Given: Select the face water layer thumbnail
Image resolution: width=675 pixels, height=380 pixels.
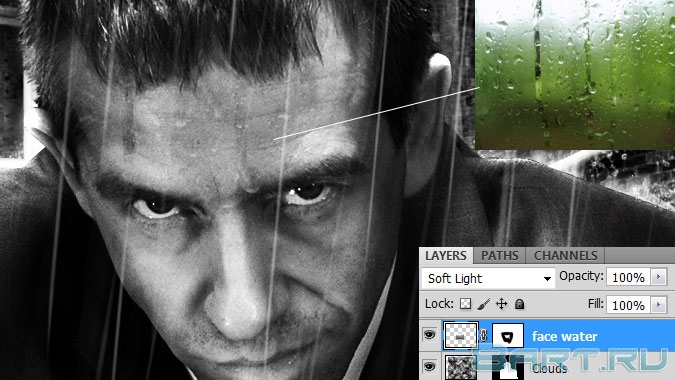Looking at the screenshot, I should coord(461,336).
